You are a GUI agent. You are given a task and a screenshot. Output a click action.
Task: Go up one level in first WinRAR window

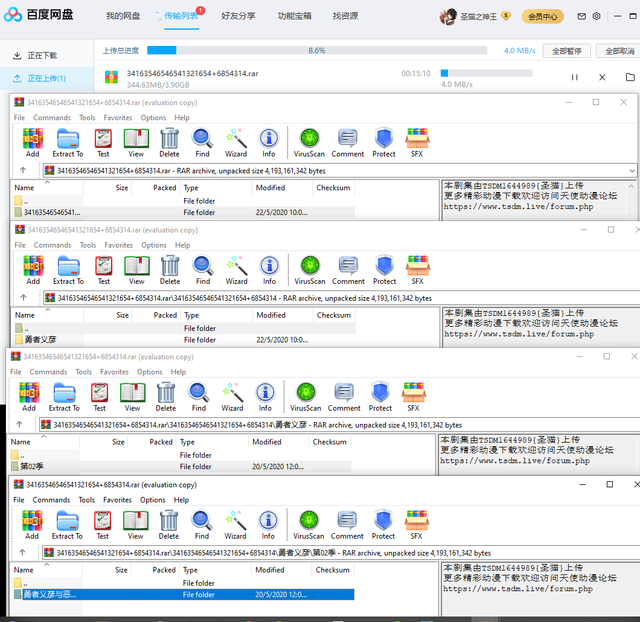(23, 170)
